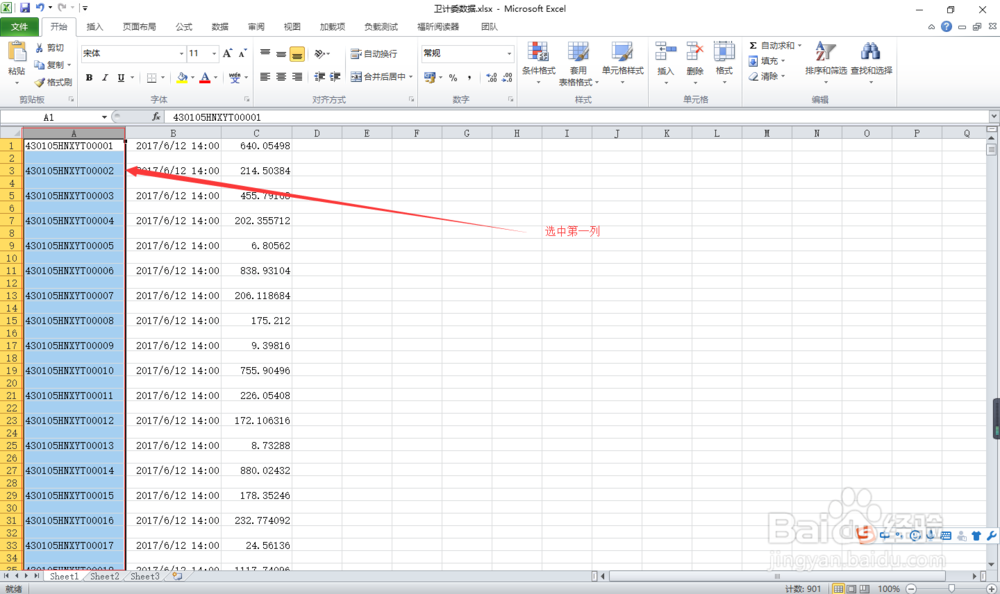Click the Help question mark icon
Viewport: 1000px width, 594px height.
(946, 27)
